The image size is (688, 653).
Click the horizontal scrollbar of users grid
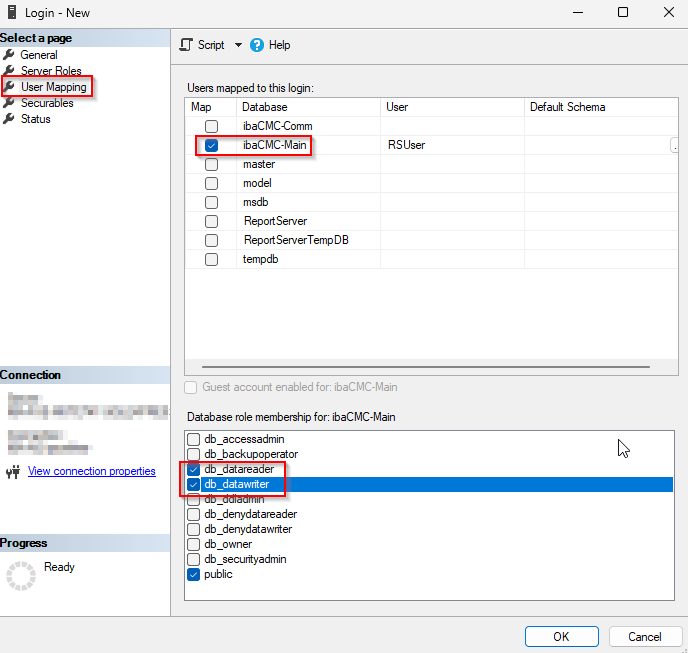tap(426, 367)
